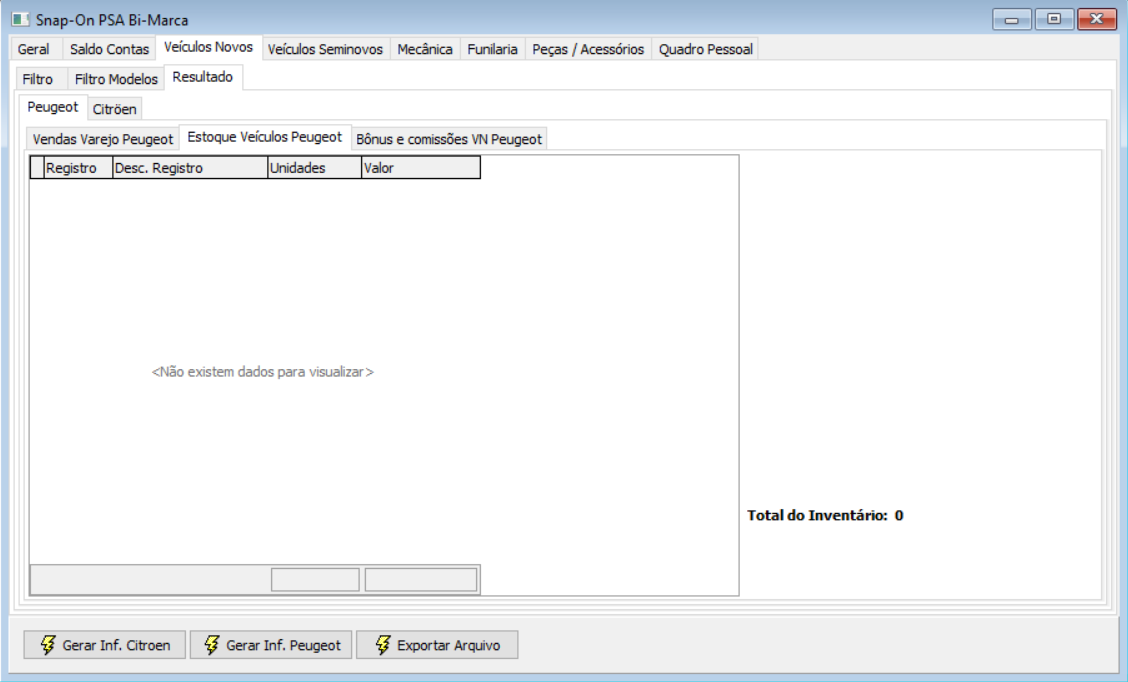1128x682 pixels.
Task: Click the Gerar Inf. Peugeot button
Action: tap(271, 645)
